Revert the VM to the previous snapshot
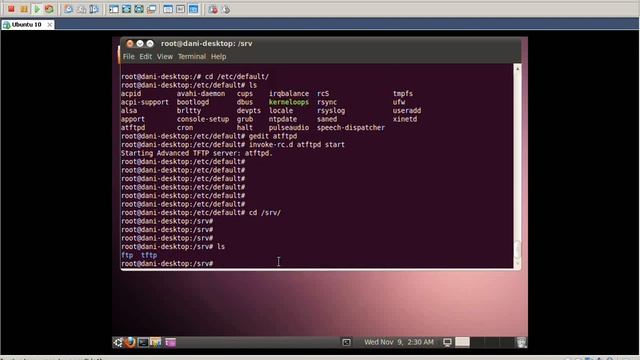The height and width of the screenshot is (360, 640). 81,9
